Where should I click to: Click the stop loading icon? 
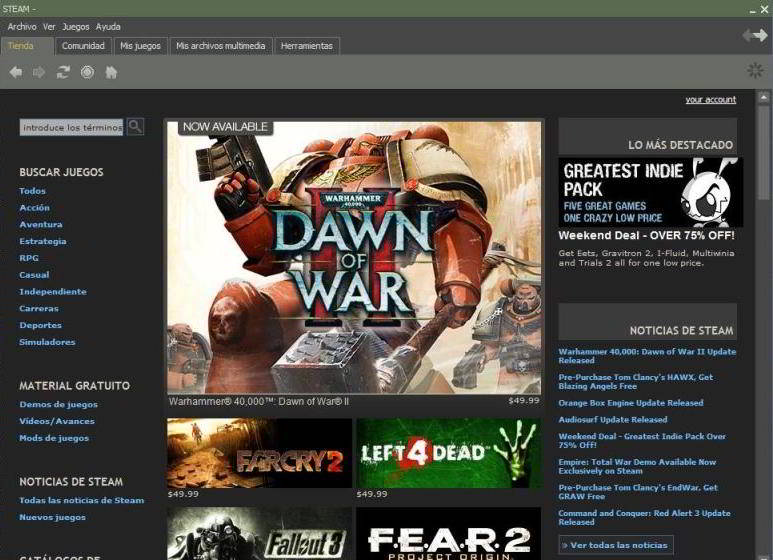point(87,72)
